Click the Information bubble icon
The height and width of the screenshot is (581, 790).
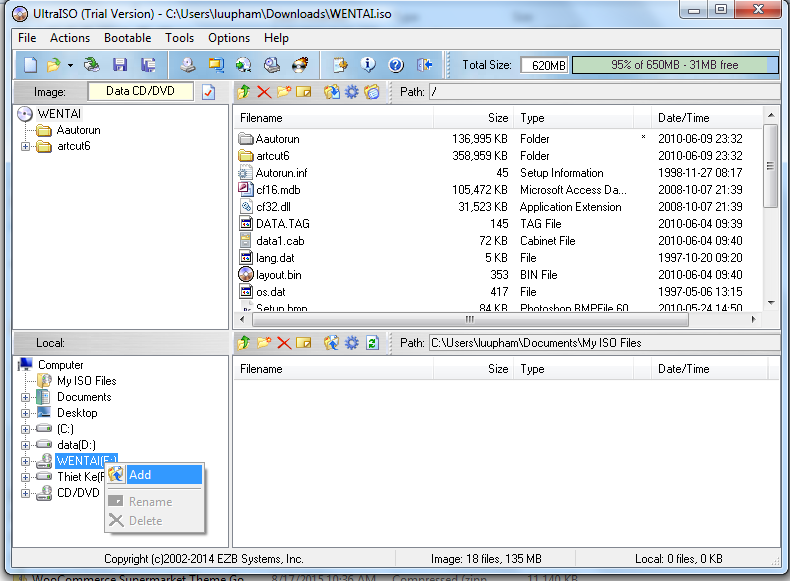pyautogui.click(x=368, y=65)
